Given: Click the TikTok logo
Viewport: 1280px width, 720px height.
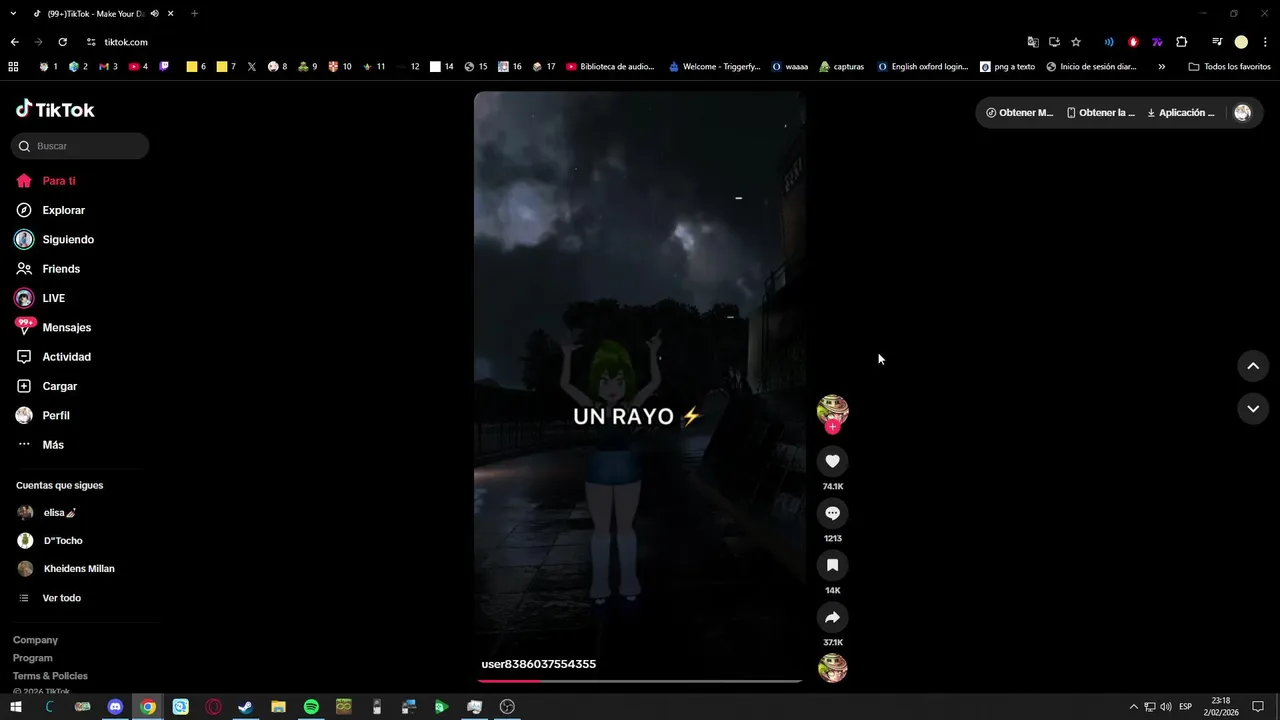Looking at the screenshot, I should tap(55, 109).
